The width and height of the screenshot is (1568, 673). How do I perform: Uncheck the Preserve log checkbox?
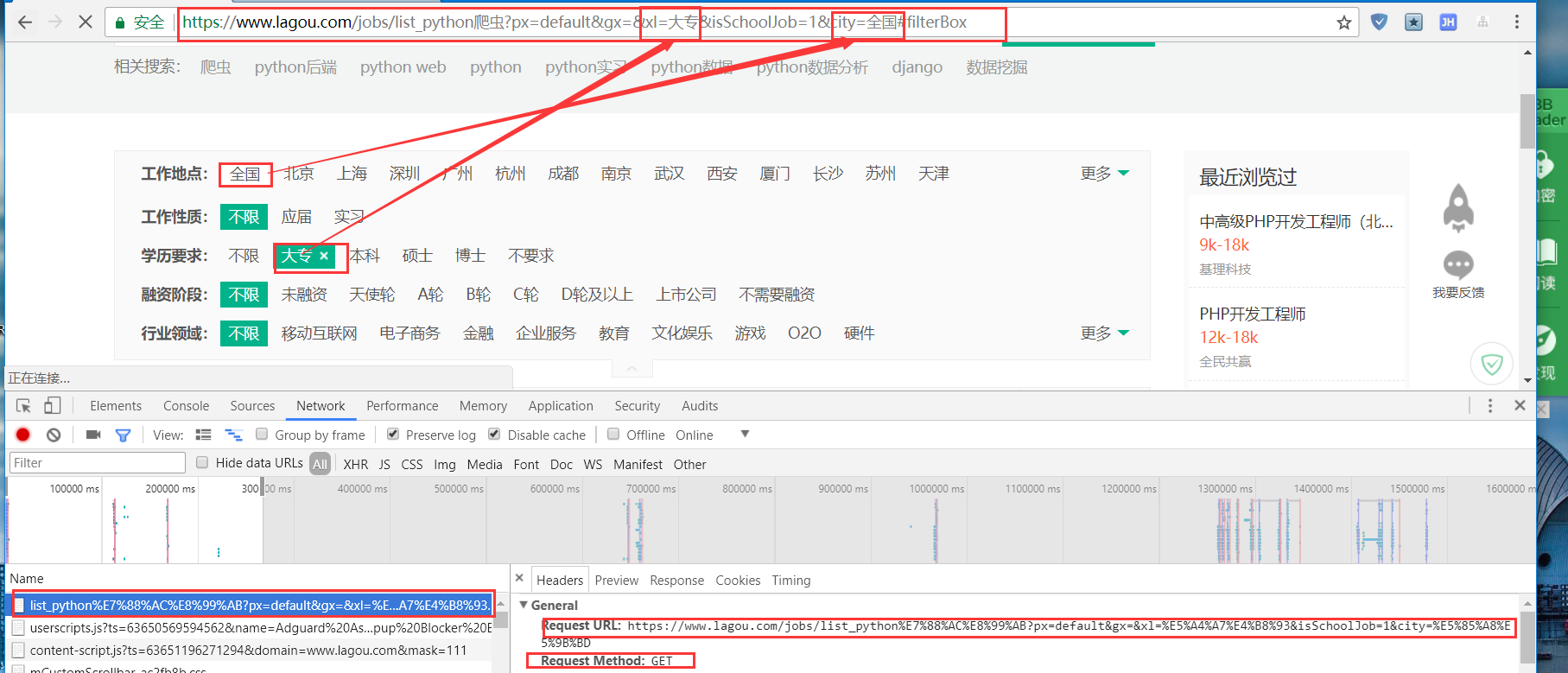[393, 434]
